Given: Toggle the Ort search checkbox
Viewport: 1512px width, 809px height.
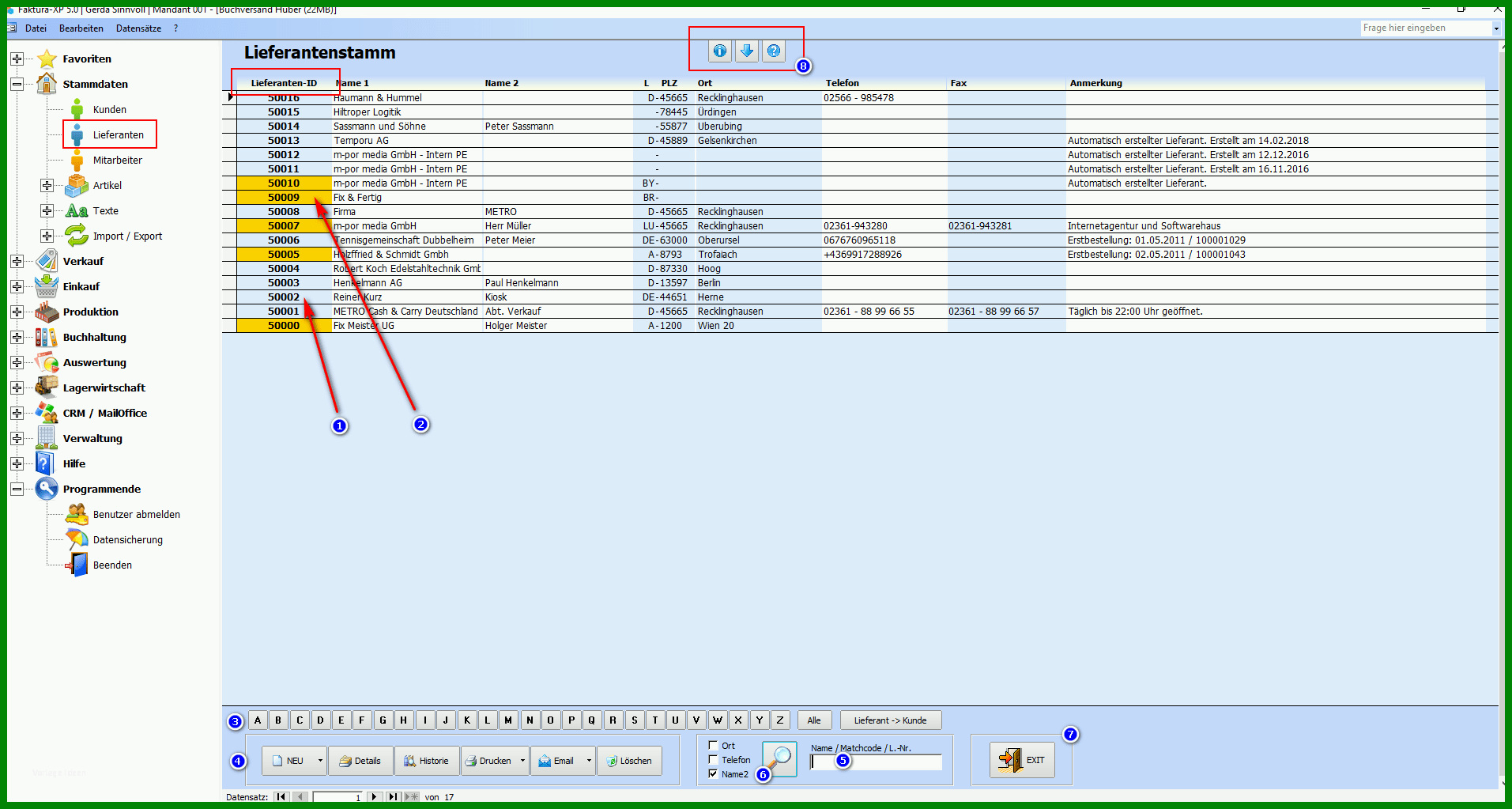Looking at the screenshot, I should [x=713, y=745].
